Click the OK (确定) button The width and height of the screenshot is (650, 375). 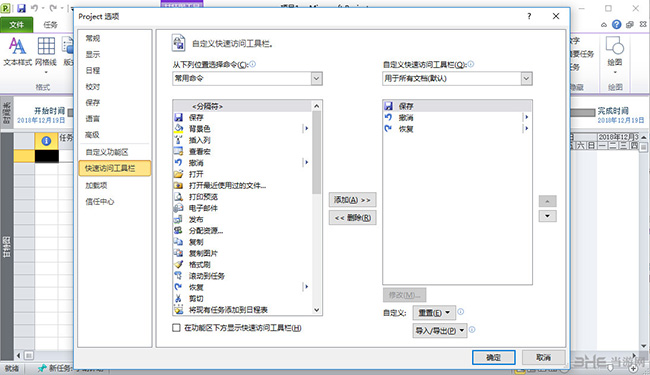(493, 357)
